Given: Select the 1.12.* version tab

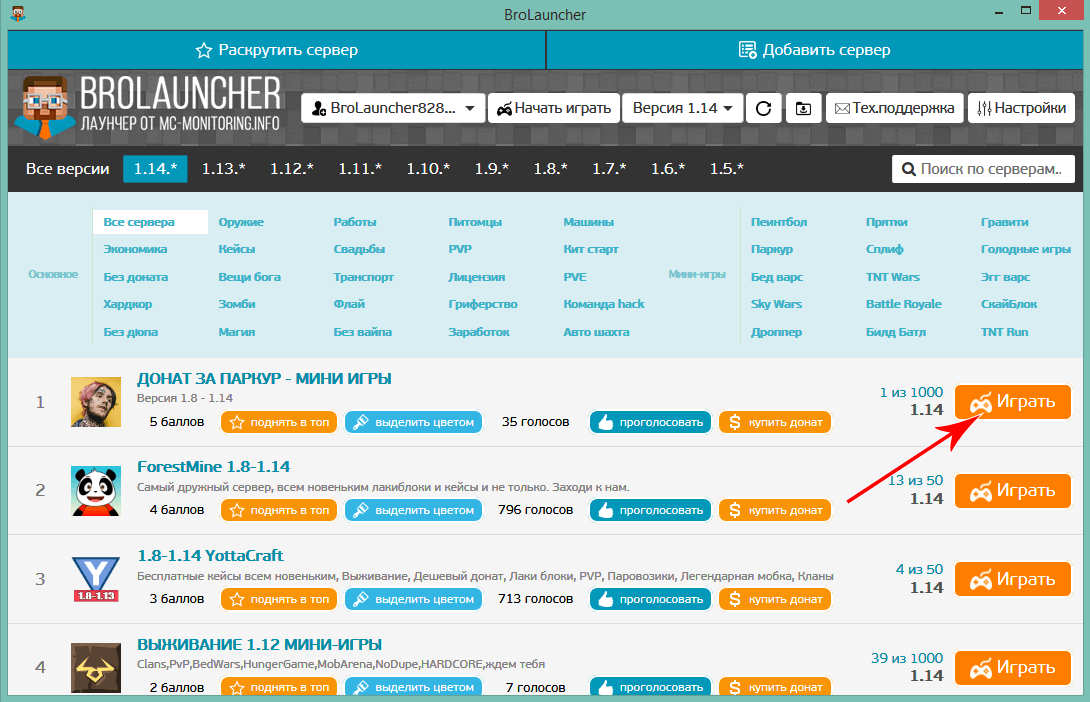Looking at the screenshot, I should pos(292,169).
